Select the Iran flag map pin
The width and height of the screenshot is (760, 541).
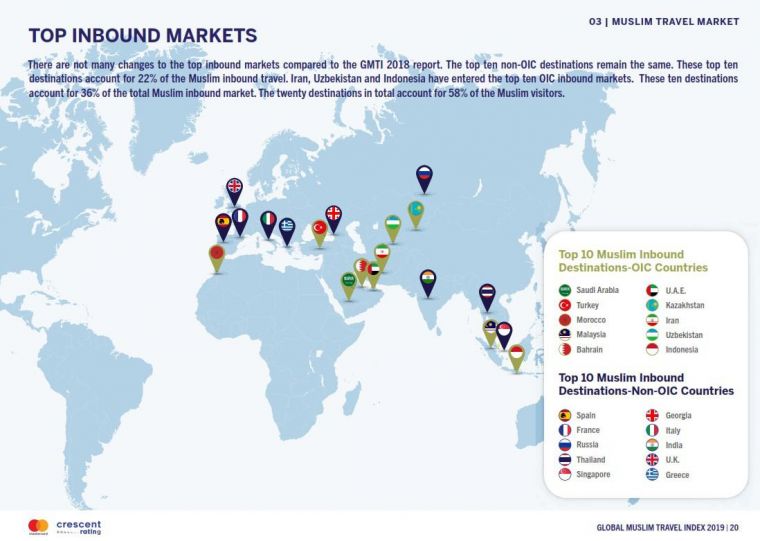(x=382, y=256)
